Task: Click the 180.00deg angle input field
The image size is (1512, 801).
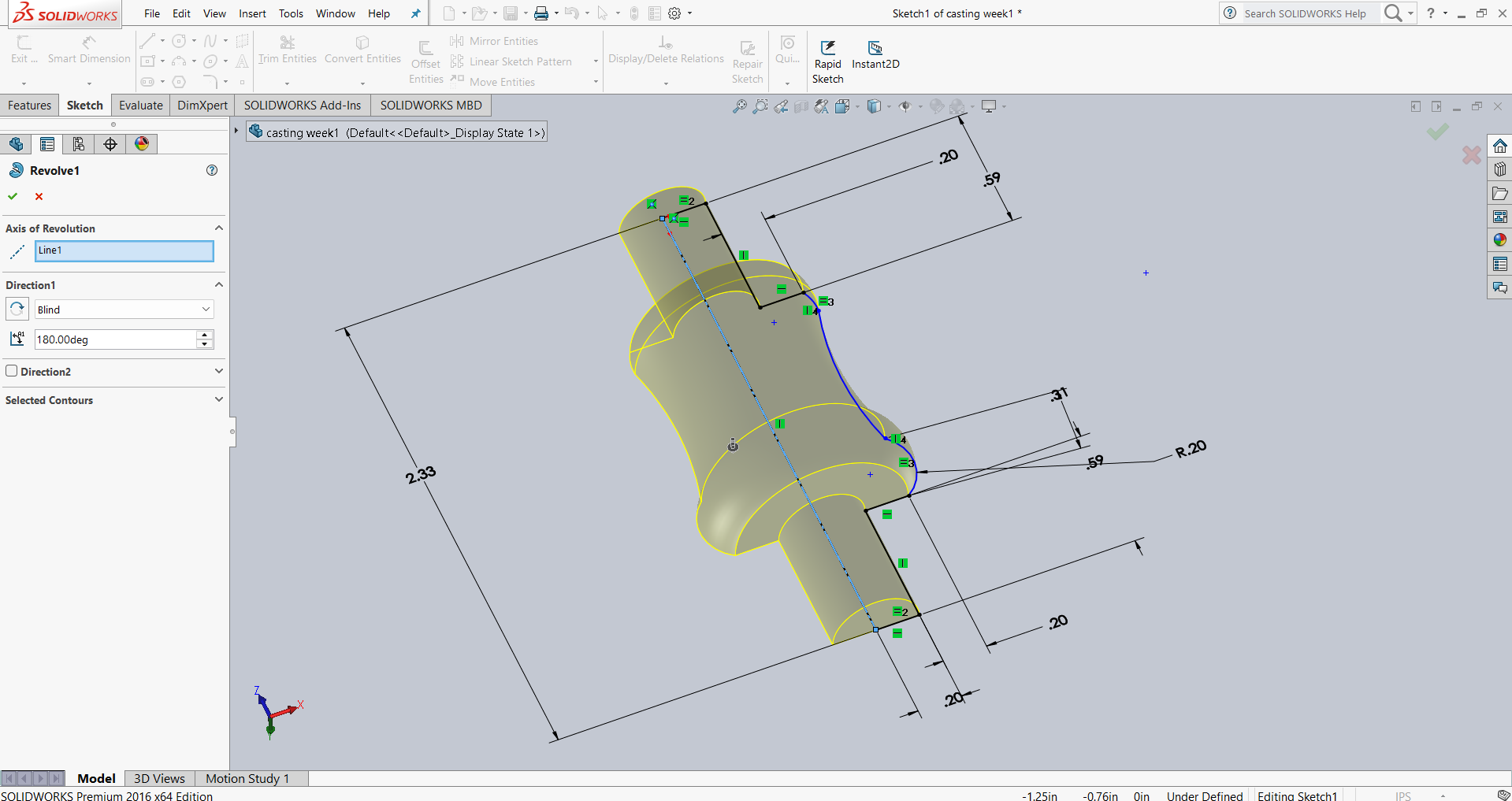Action: 115,339
